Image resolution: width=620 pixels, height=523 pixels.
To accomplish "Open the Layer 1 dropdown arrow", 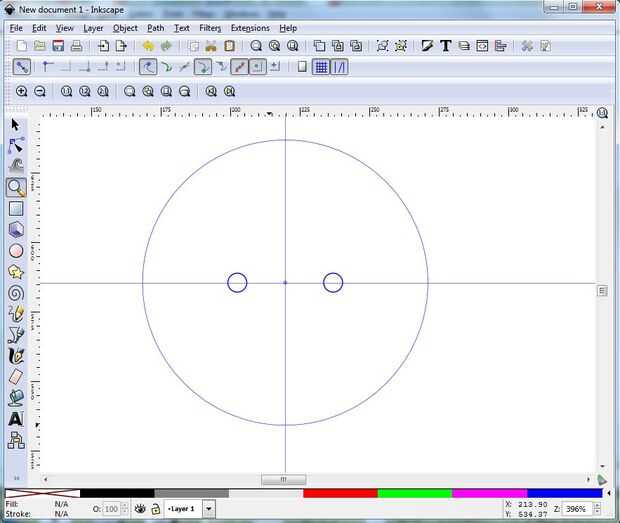I will 208,509.
